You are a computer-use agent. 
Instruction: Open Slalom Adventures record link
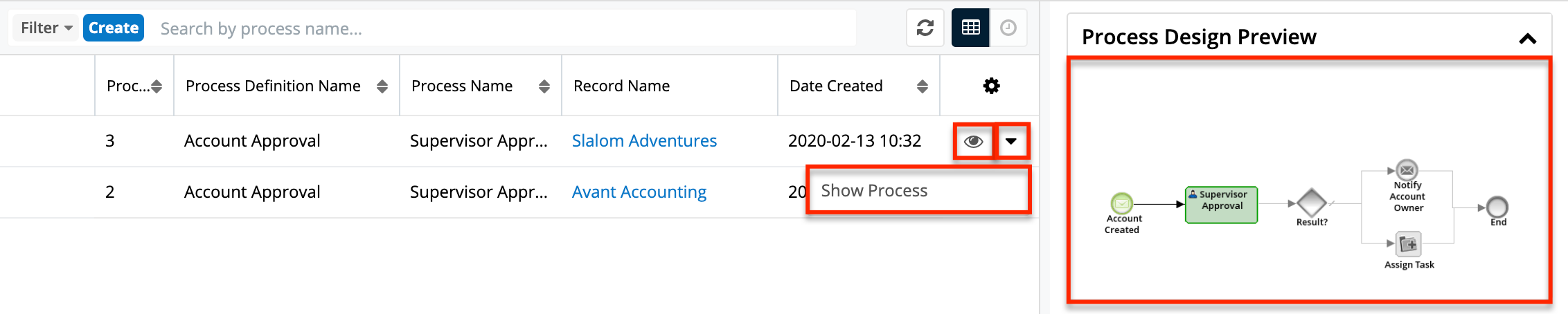click(644, 141)
